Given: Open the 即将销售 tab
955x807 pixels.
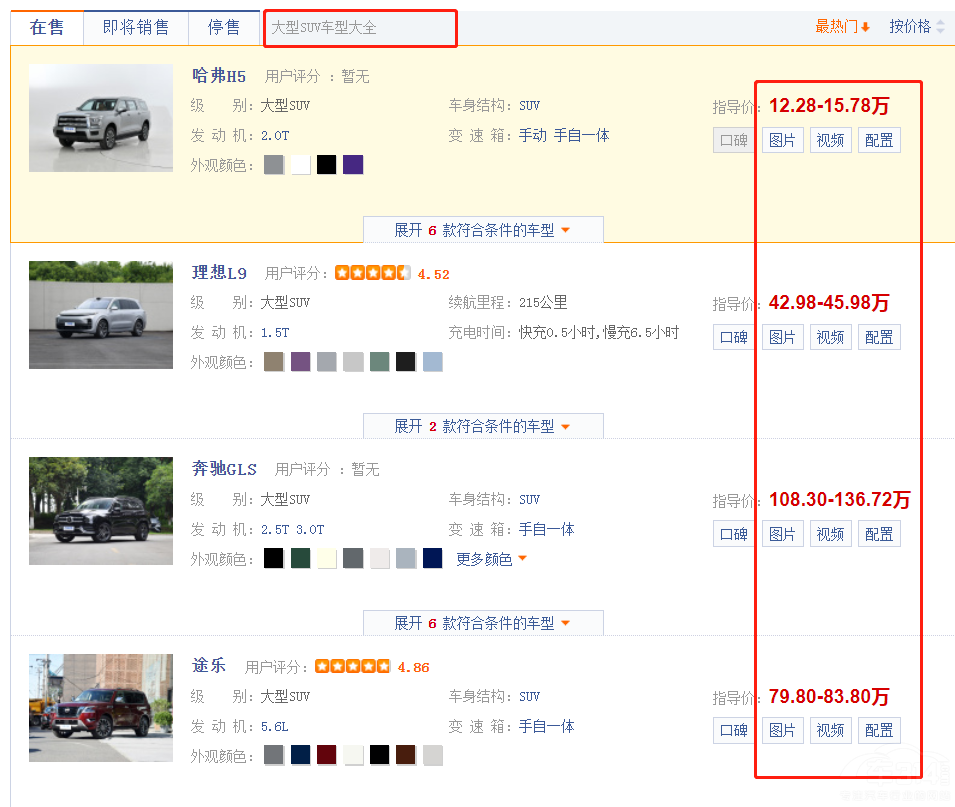Looking at the screenshot, I should click(136, 27).
